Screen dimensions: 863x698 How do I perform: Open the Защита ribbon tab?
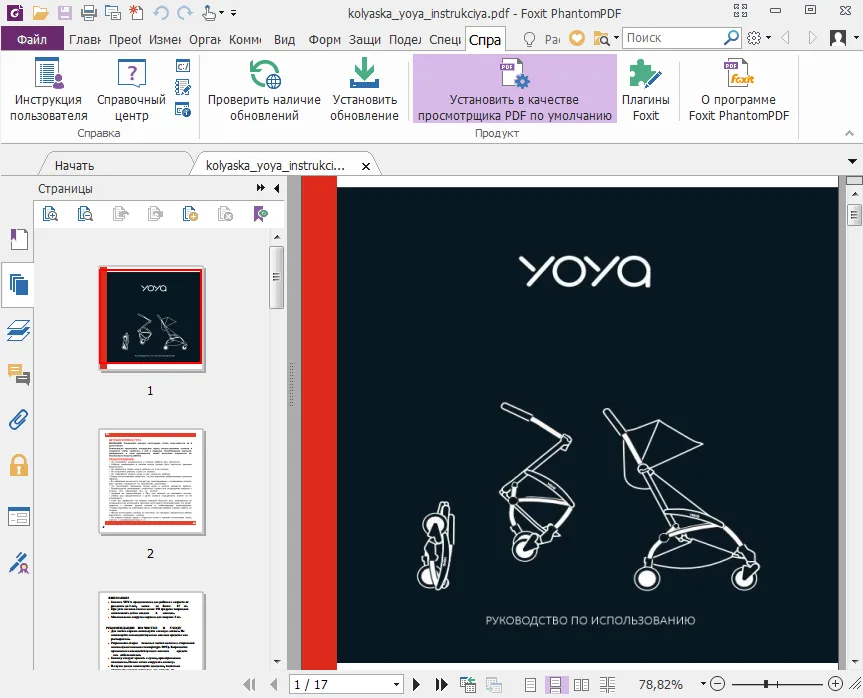coord(364,40)
